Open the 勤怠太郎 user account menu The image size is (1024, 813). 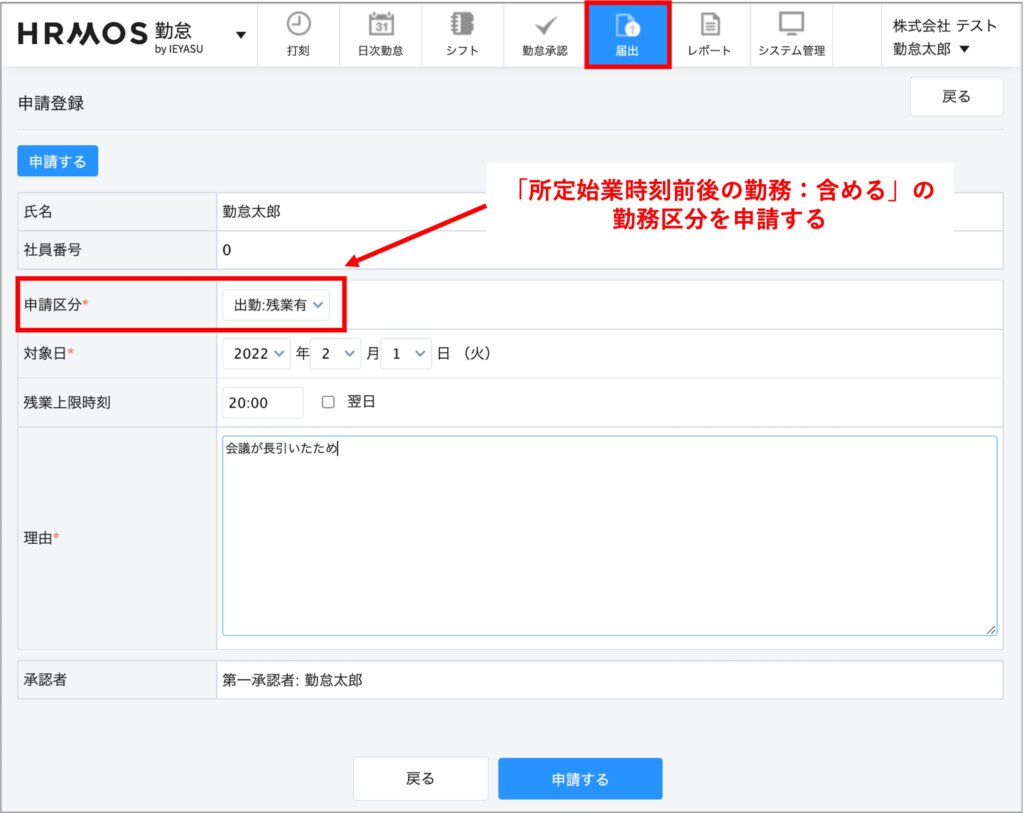pos(931,49)
